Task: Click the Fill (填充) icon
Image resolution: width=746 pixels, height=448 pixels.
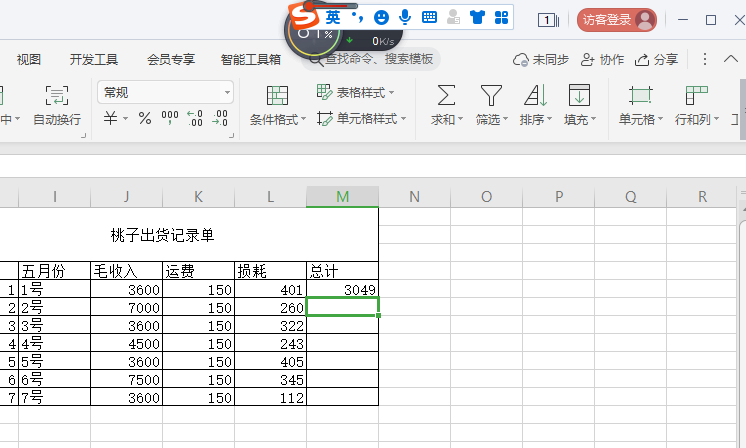Action: [579, 96]
